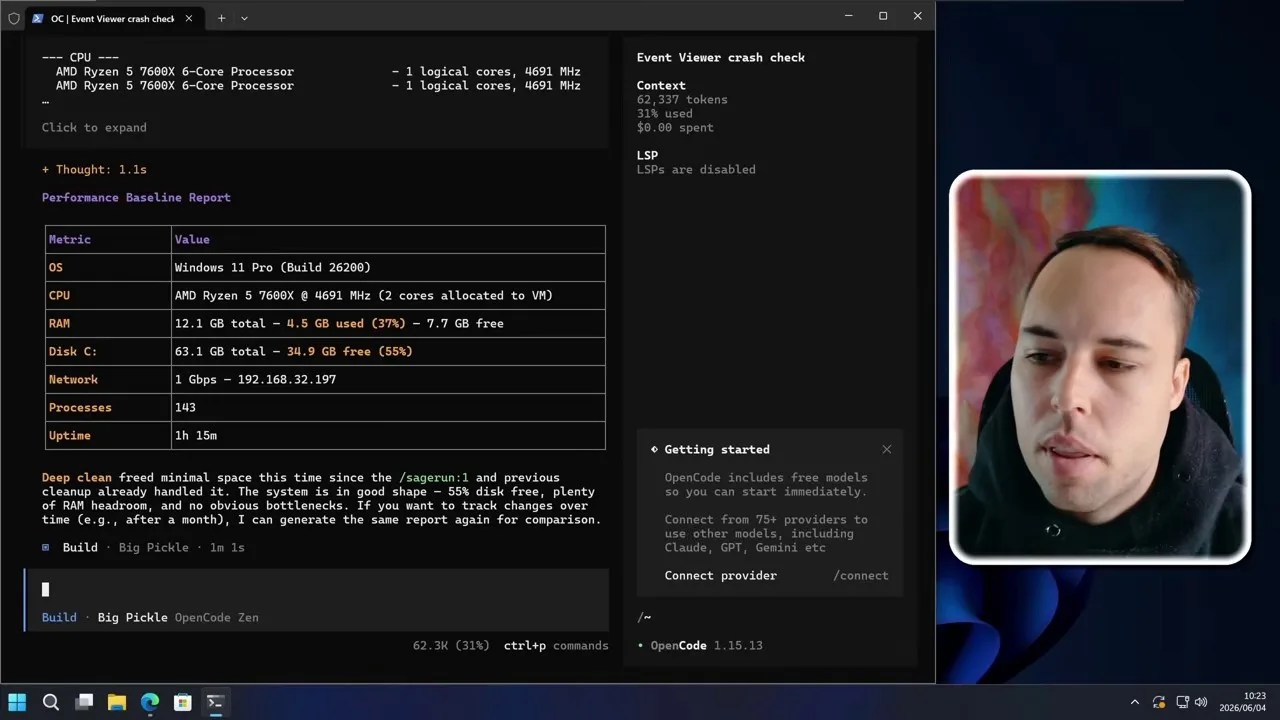Click Windows Update tray icon

(1159, 702)
